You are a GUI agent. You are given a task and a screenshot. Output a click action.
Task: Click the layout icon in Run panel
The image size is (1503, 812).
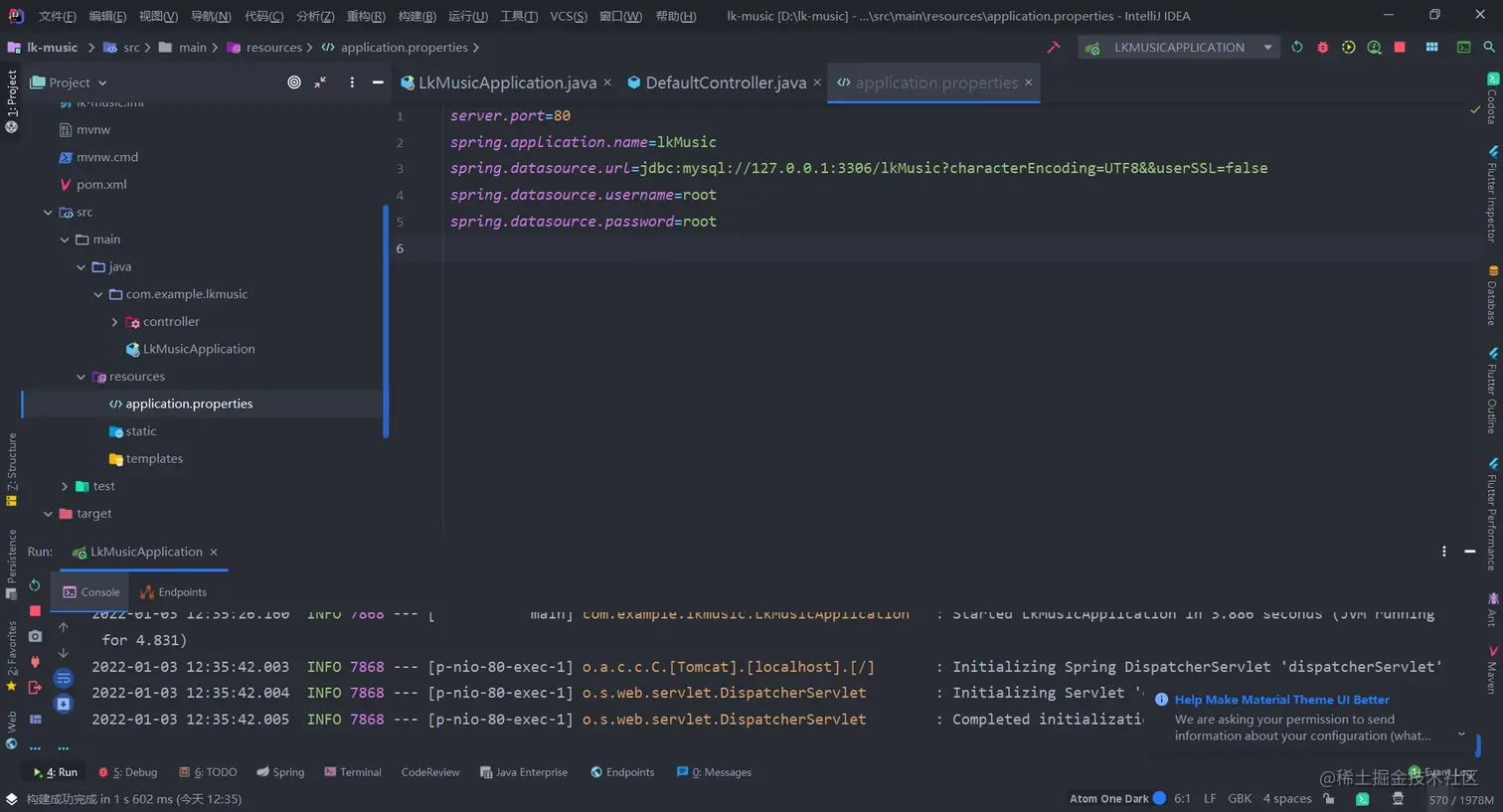(x=35, y=719)
